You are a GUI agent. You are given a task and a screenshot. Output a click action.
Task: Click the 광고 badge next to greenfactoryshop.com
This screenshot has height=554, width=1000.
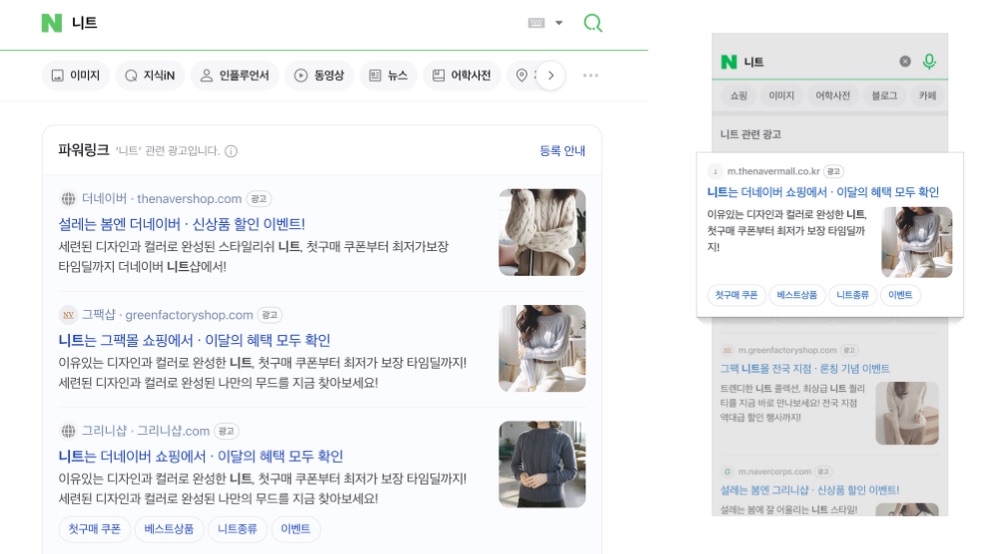[270, 315]
